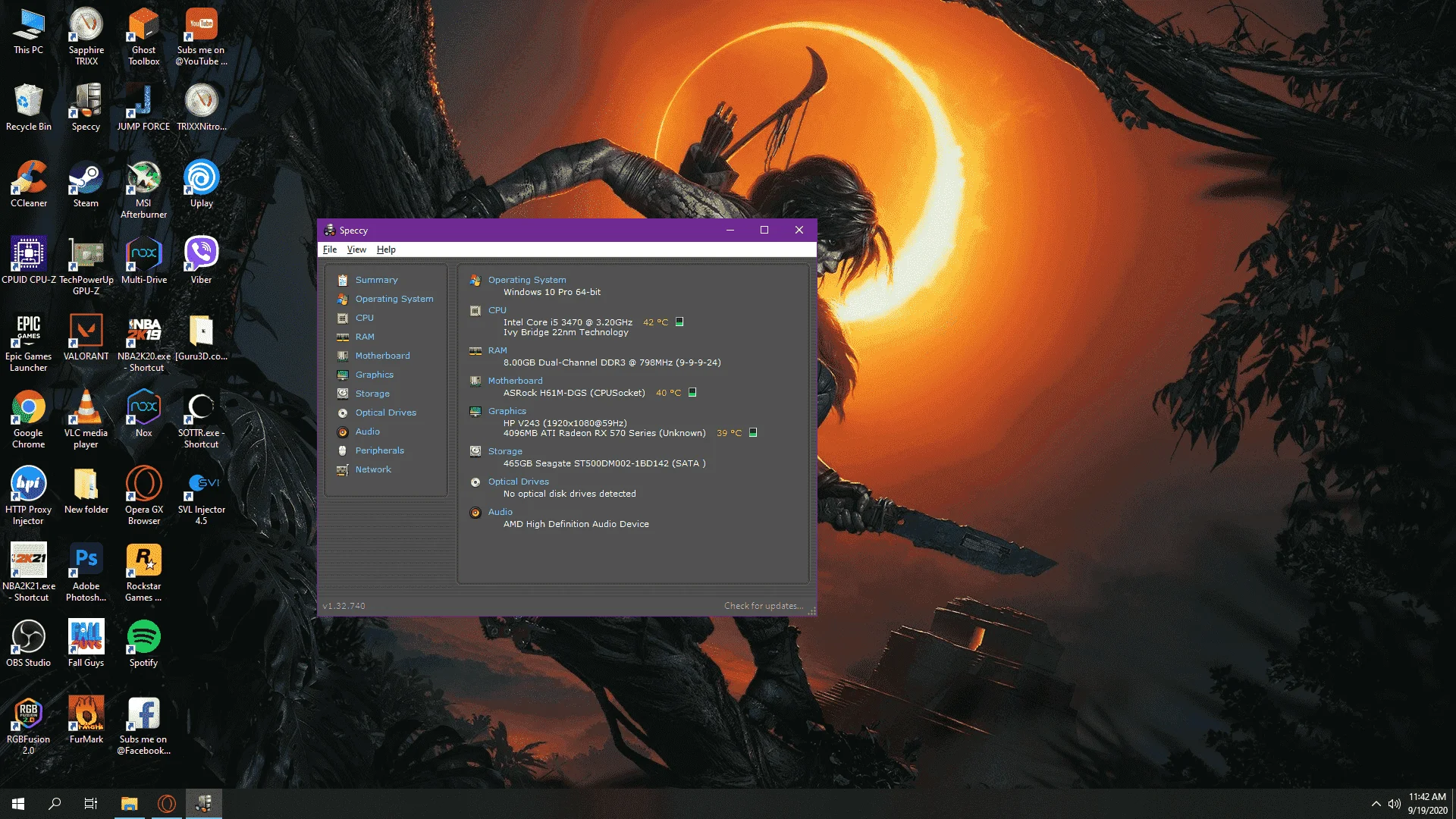Open the VLC media player desktop icon
This screenshot has width=1456, height=819.
click(86, 419)
